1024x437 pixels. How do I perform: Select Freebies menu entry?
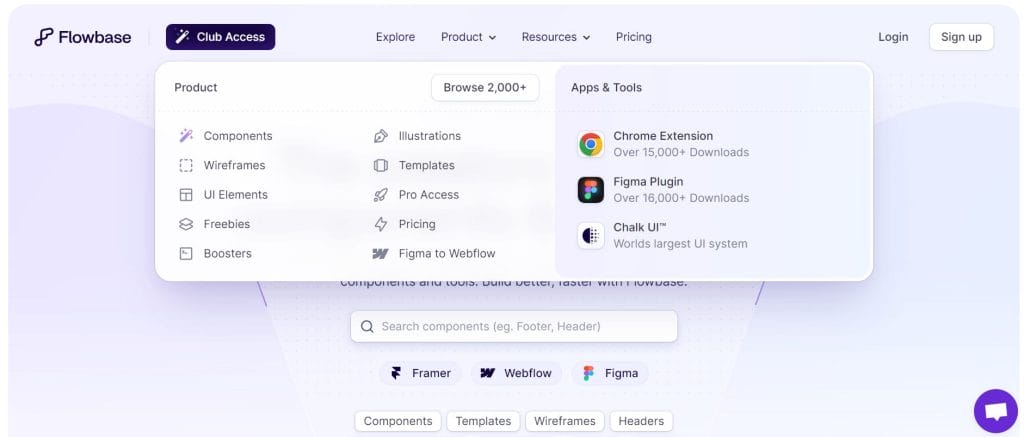click(227, 224)
